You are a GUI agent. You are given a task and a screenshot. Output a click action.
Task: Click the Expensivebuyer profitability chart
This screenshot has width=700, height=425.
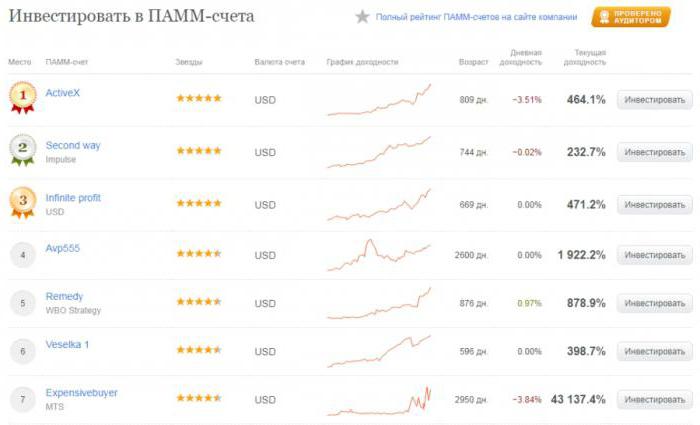click(x=379, y=400)
